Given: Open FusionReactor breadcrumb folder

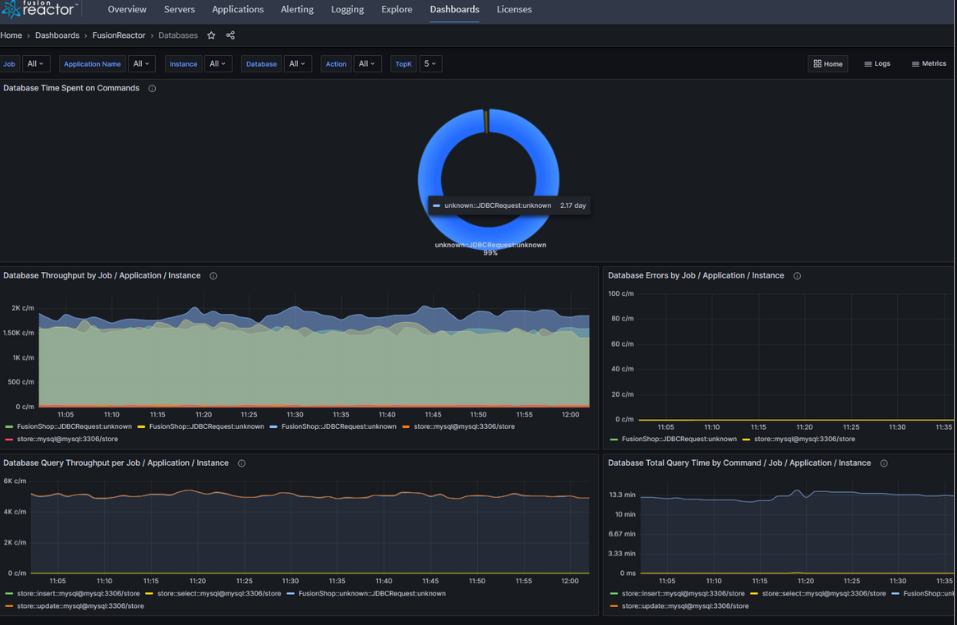Looking at the screenshot, I should click(x=119, y=35).
